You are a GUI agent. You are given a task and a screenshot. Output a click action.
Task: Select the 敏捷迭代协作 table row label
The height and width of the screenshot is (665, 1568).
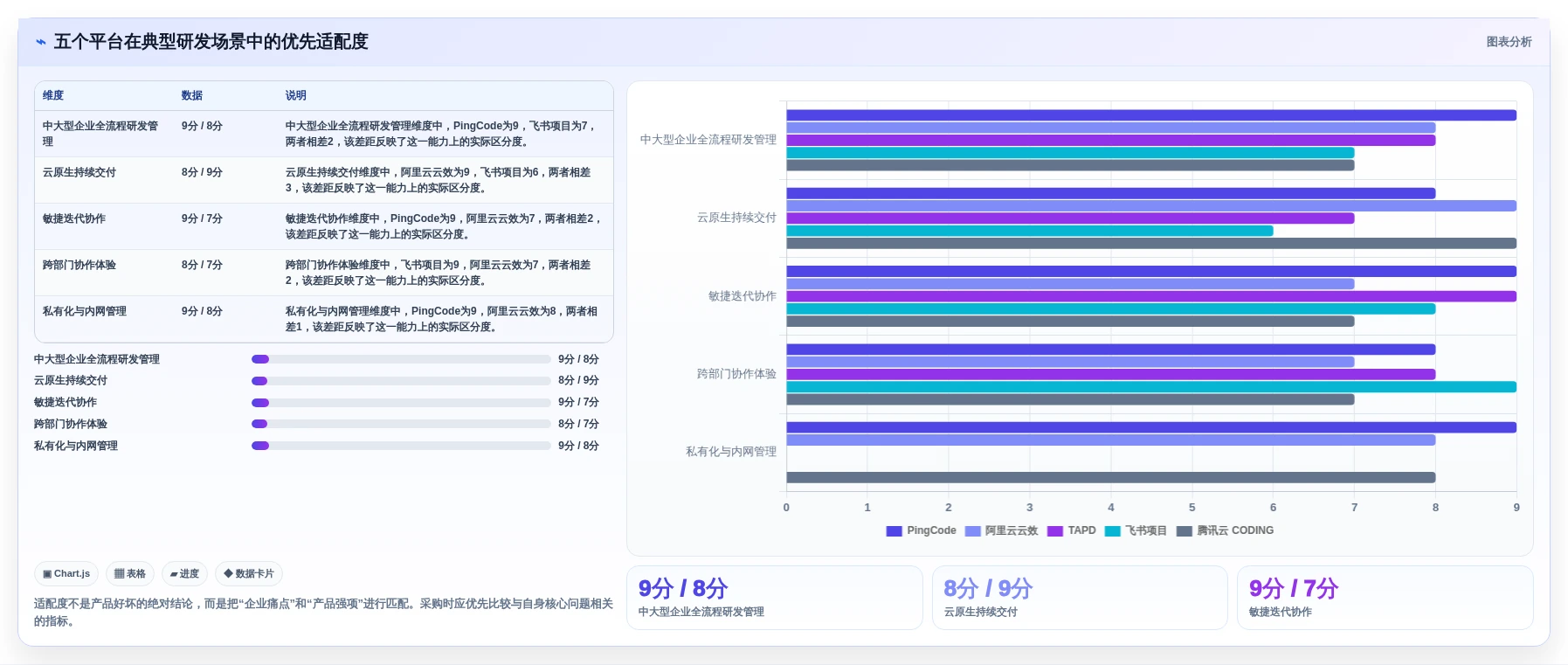pos(74,218)
